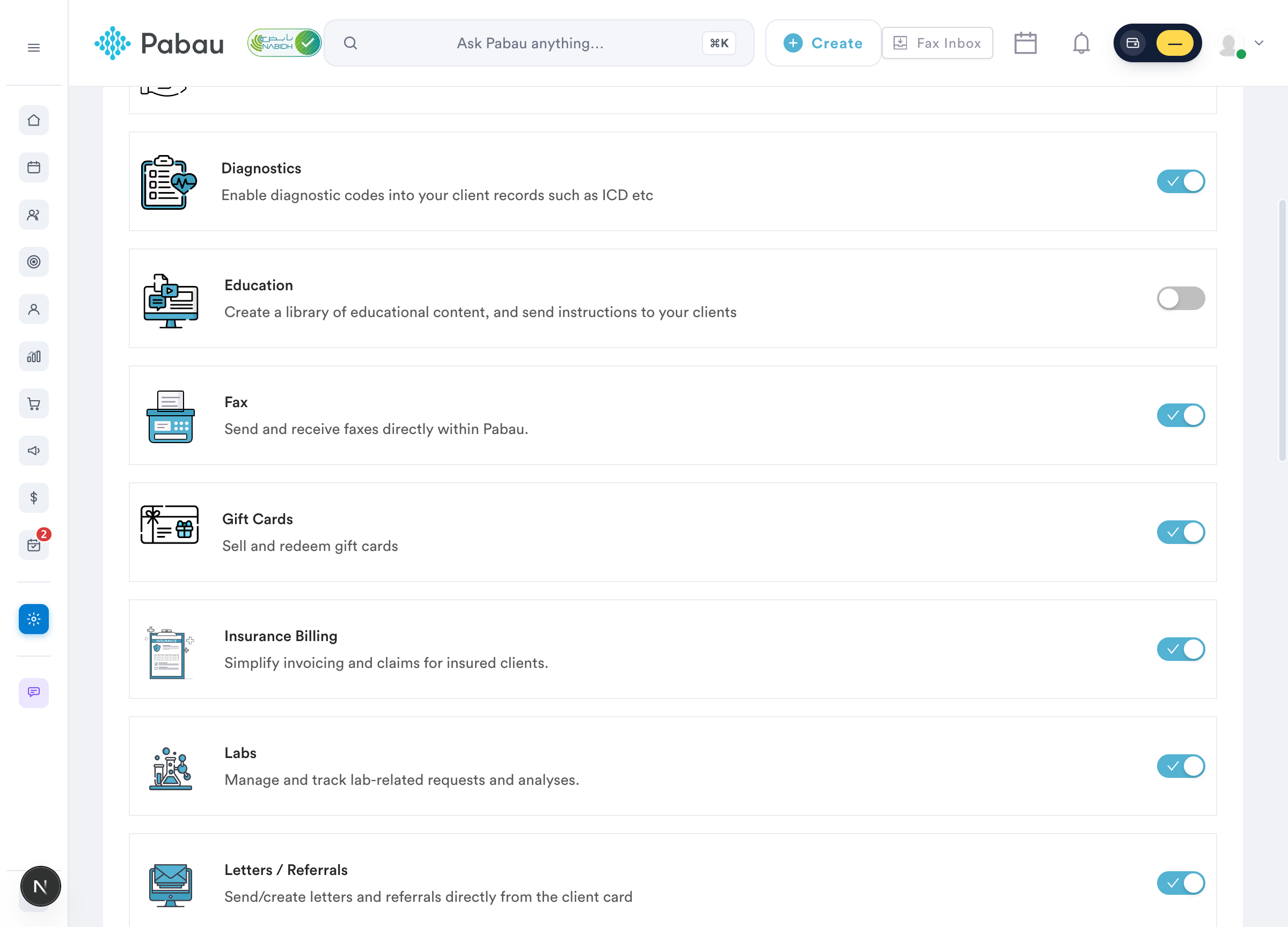Screen dimensions: 1288x927
Task: Open the Clients sidebar icon
Action: [33, 215]
